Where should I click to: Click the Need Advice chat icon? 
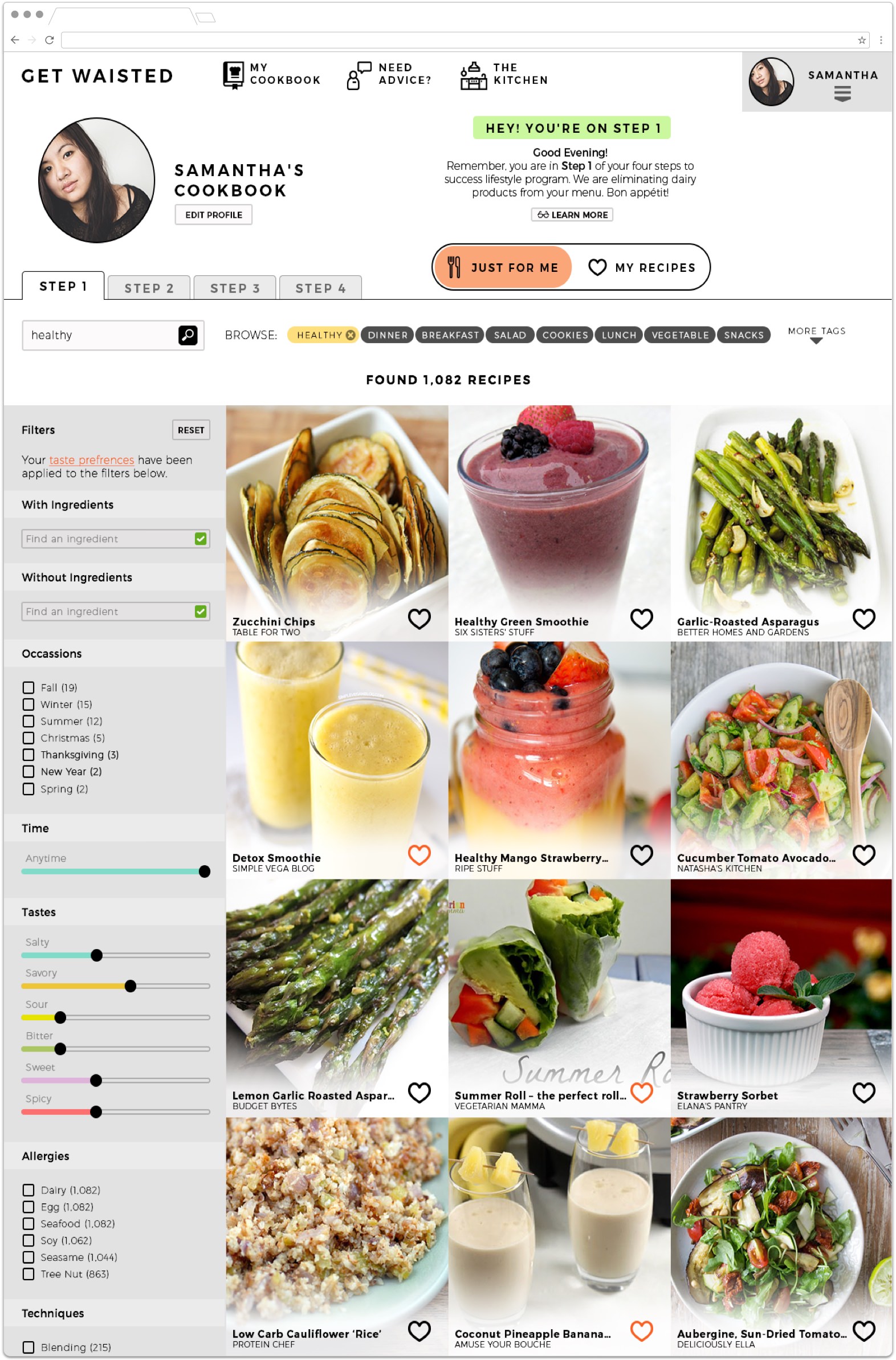tap(359, 75)
